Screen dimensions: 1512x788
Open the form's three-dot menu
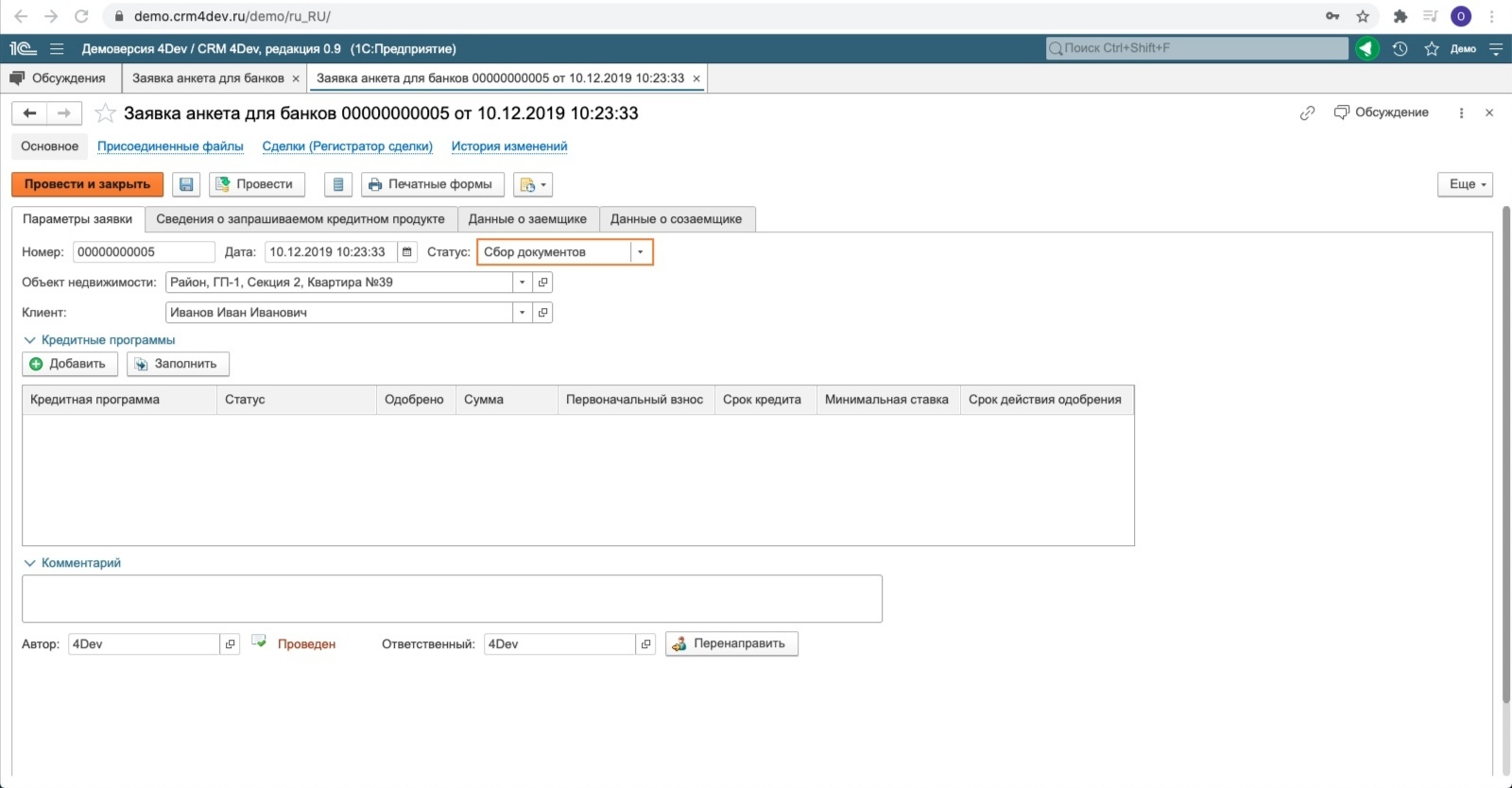pyautogui.click(x=1461, y=113)
